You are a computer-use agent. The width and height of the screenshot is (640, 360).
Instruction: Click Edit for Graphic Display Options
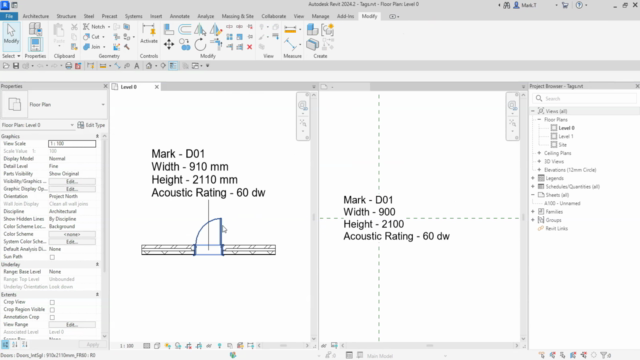click(72, 189)
